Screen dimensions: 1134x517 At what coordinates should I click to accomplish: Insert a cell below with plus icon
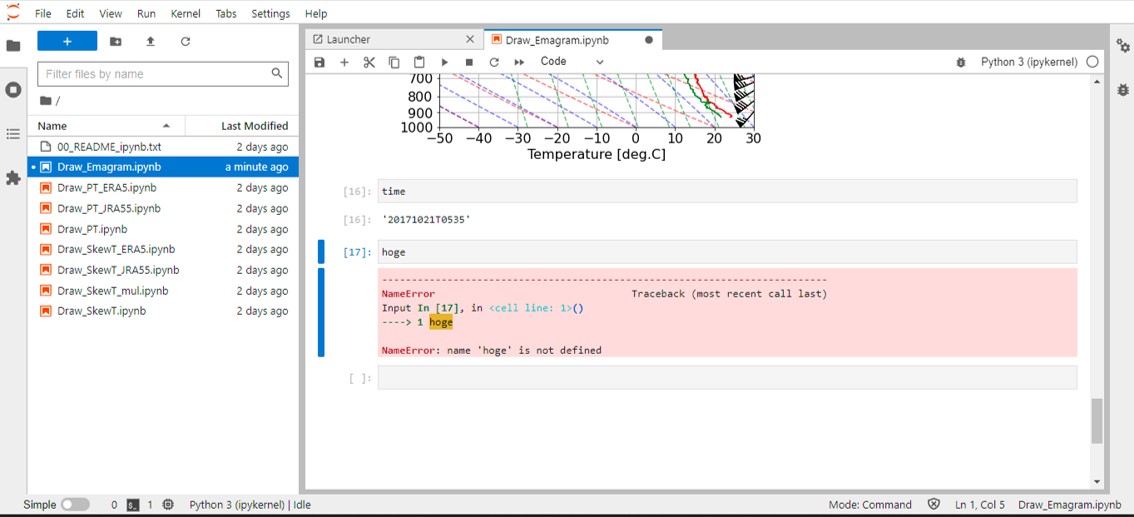pos(344,63)
